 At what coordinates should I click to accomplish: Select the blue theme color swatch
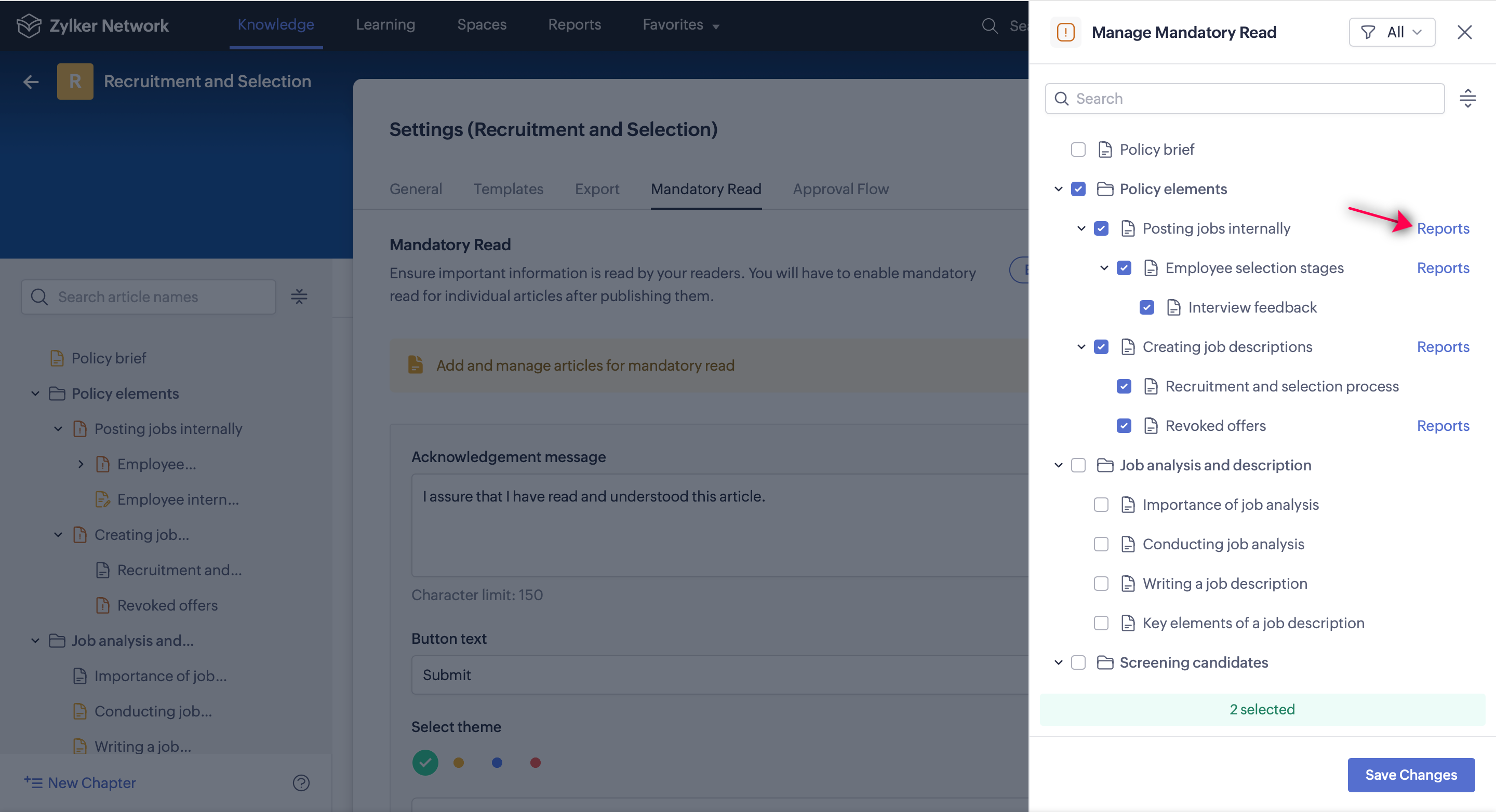pos(497,763)
